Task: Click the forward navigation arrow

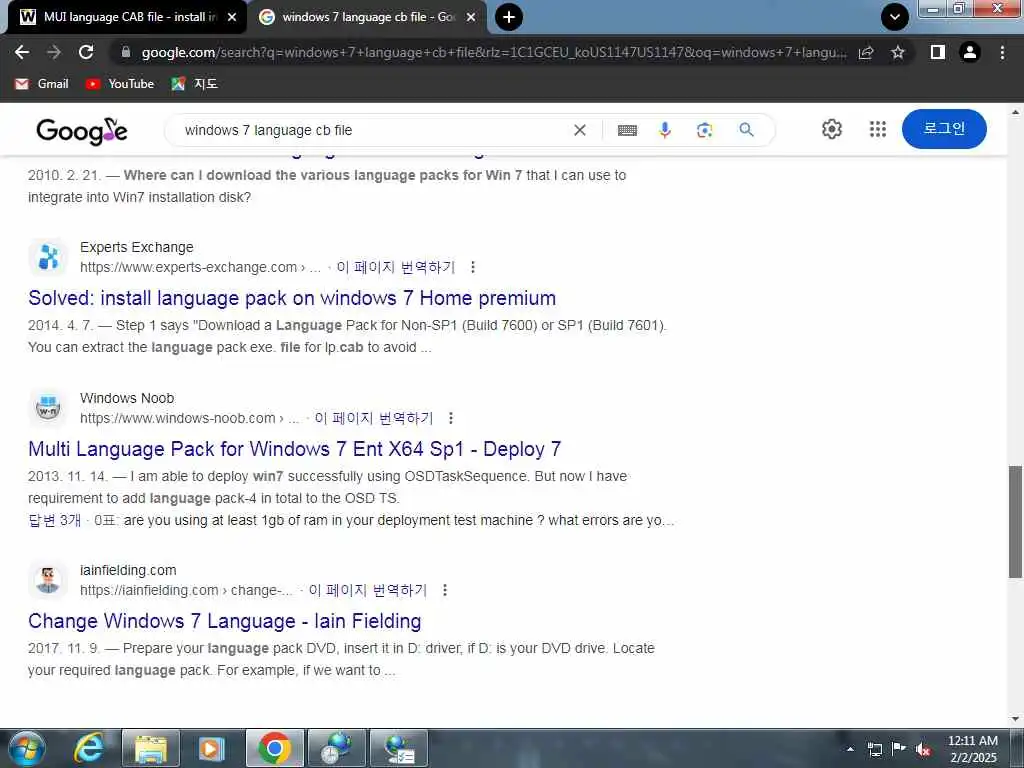Action: click(54, 52)
